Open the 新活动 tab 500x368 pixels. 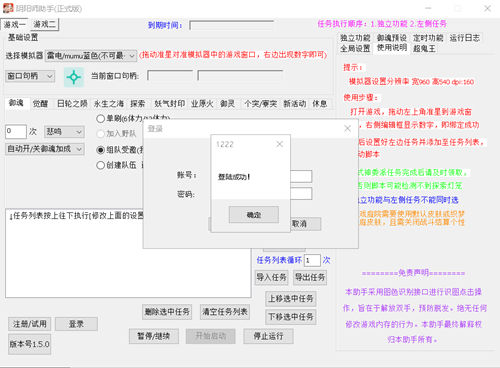[x=295, y=104]
